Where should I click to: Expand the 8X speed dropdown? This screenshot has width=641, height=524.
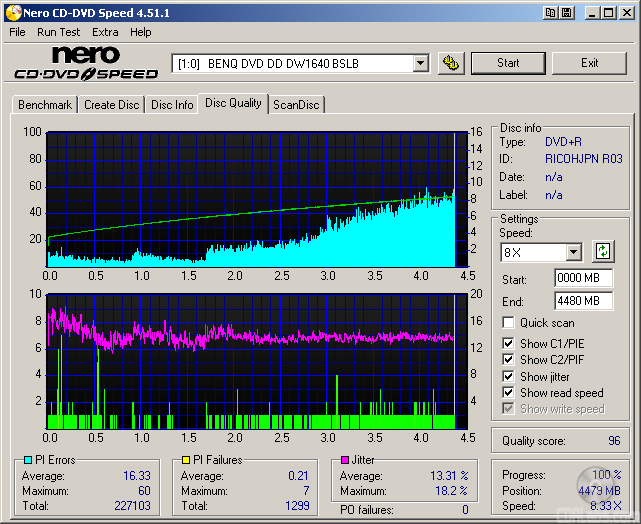(573, 252)
